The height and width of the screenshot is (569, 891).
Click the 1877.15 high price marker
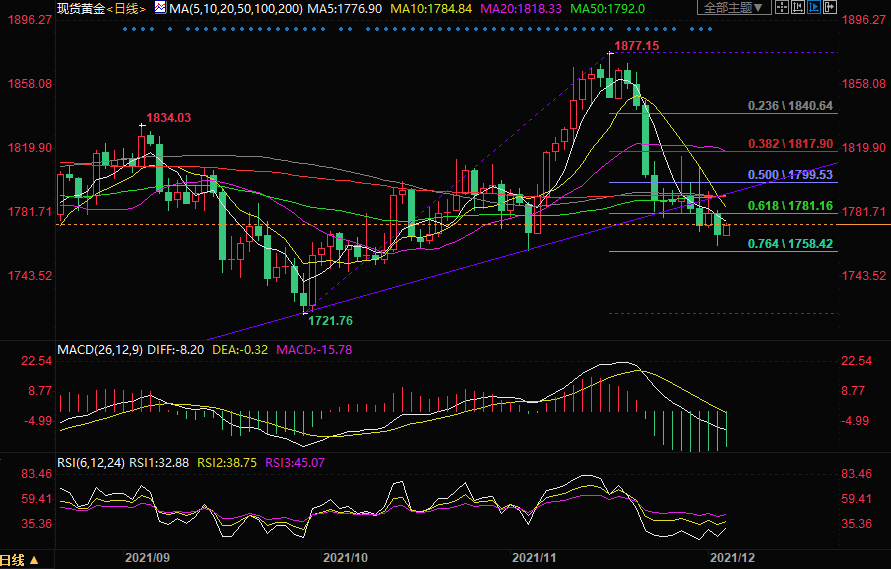click(636, 46)
